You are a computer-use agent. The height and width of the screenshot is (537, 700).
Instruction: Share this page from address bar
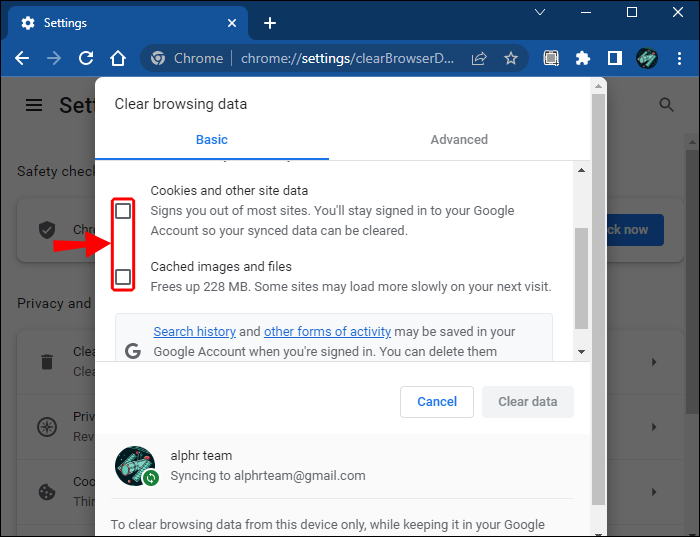click(x=479, y=58)
